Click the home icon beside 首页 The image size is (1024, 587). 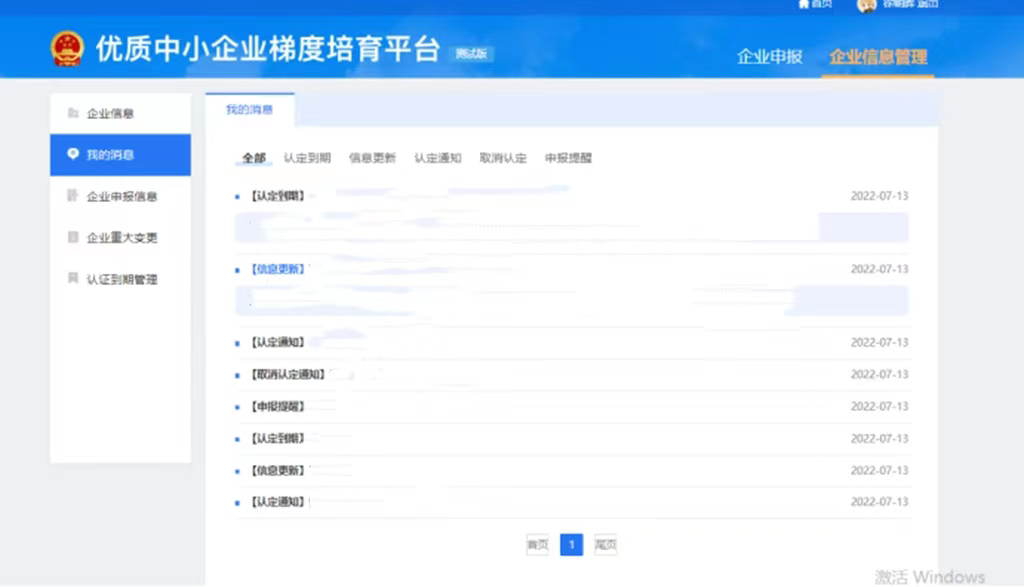point(803,4)
